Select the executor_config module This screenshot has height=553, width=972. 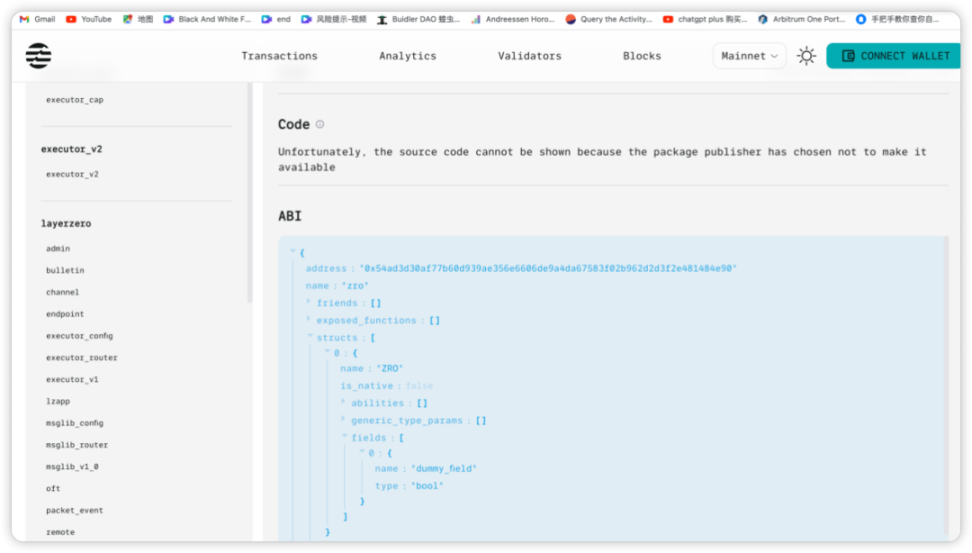(x=79, y=335)
